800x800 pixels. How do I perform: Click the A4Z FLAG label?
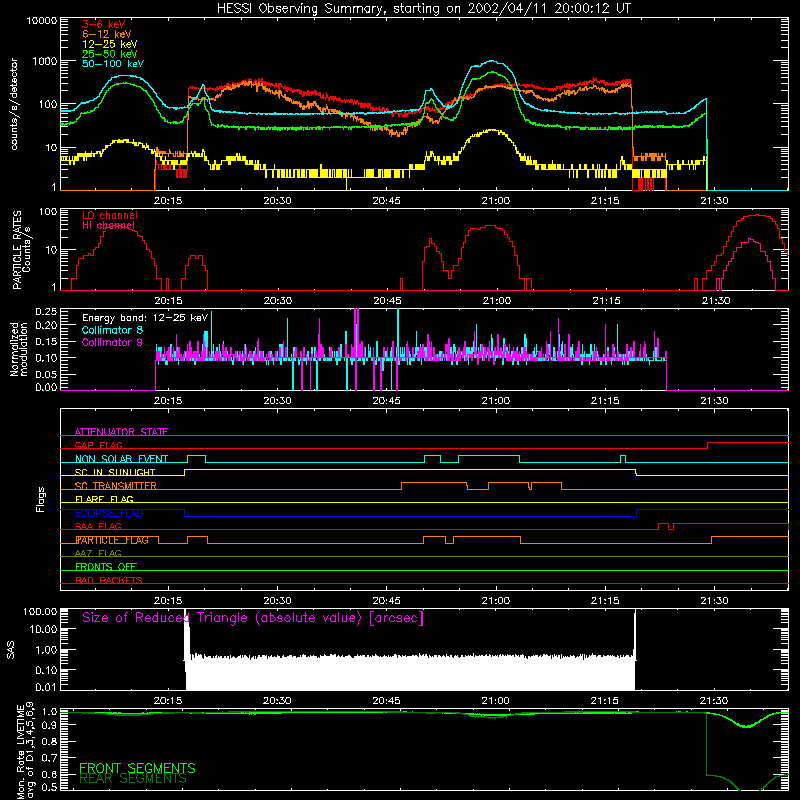pos(98,553)
